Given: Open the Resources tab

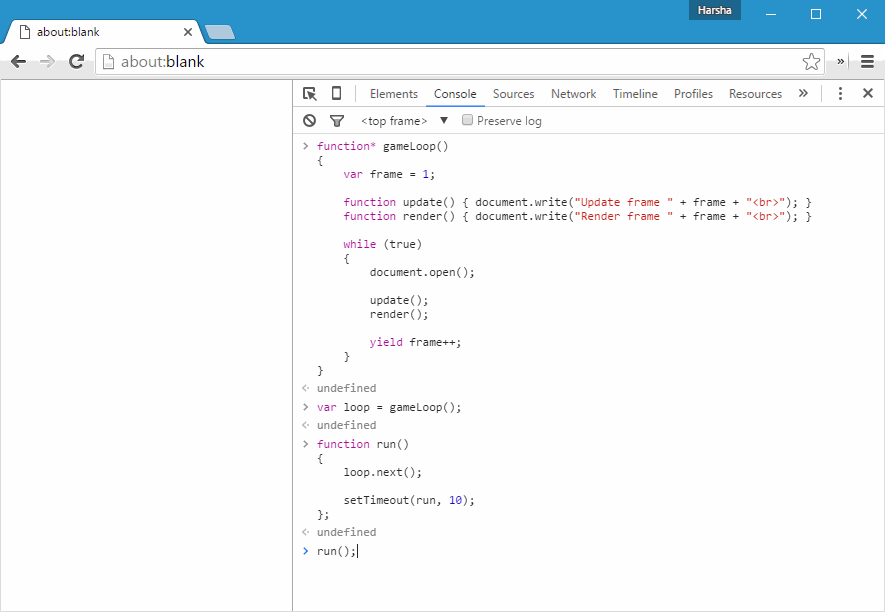Looking at the screenshot, I should 755,94.
